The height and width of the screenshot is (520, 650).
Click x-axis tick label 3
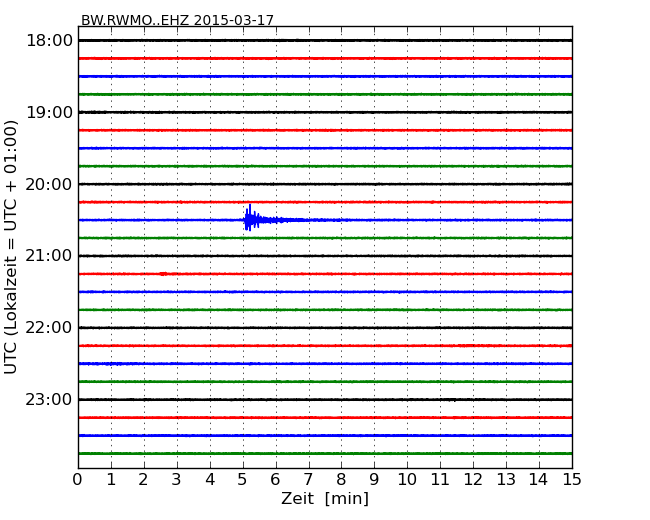[177, 480]
